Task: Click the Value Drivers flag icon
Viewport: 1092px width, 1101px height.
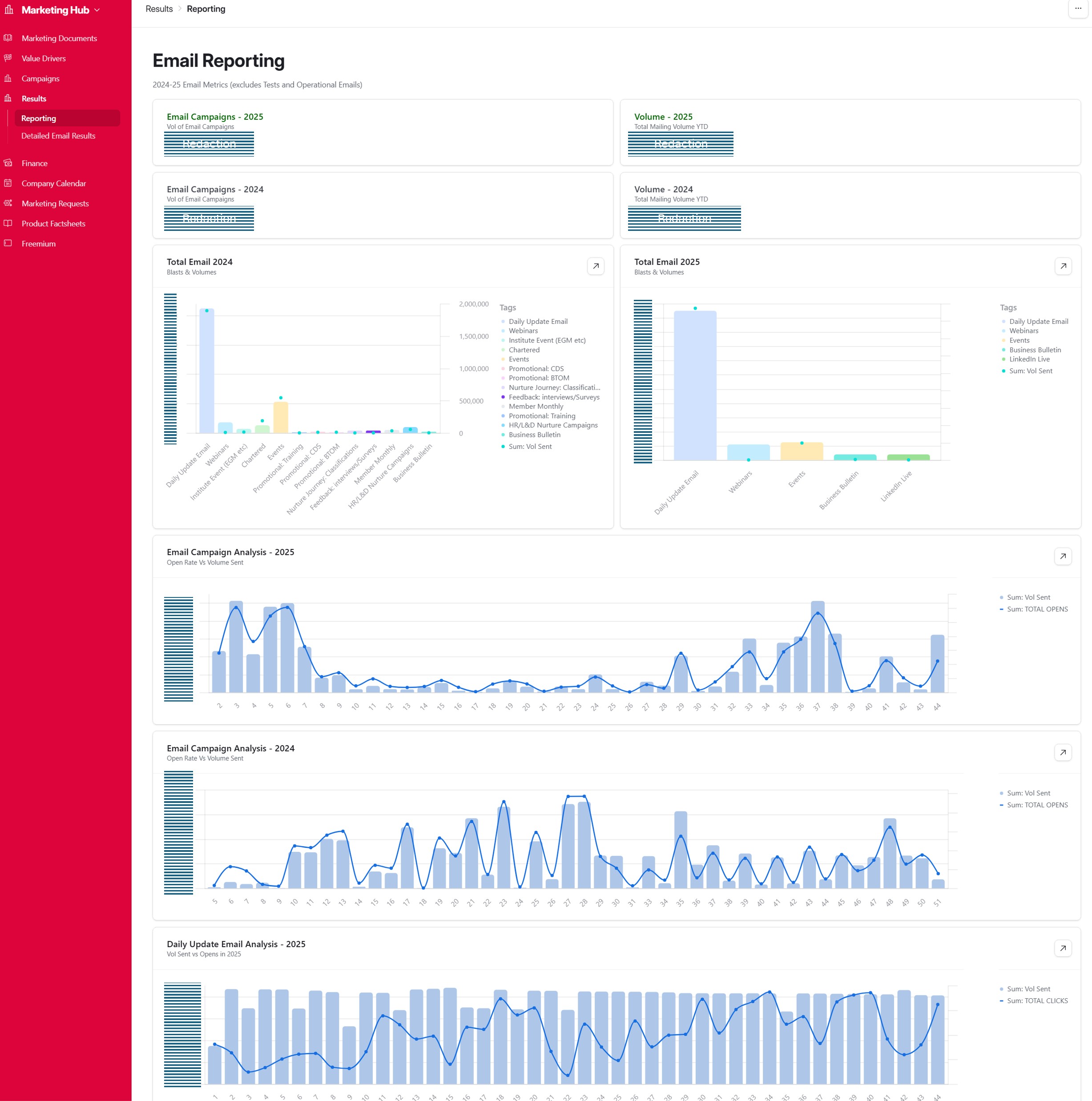Action: pyautogui.click(x=8, y=58)
